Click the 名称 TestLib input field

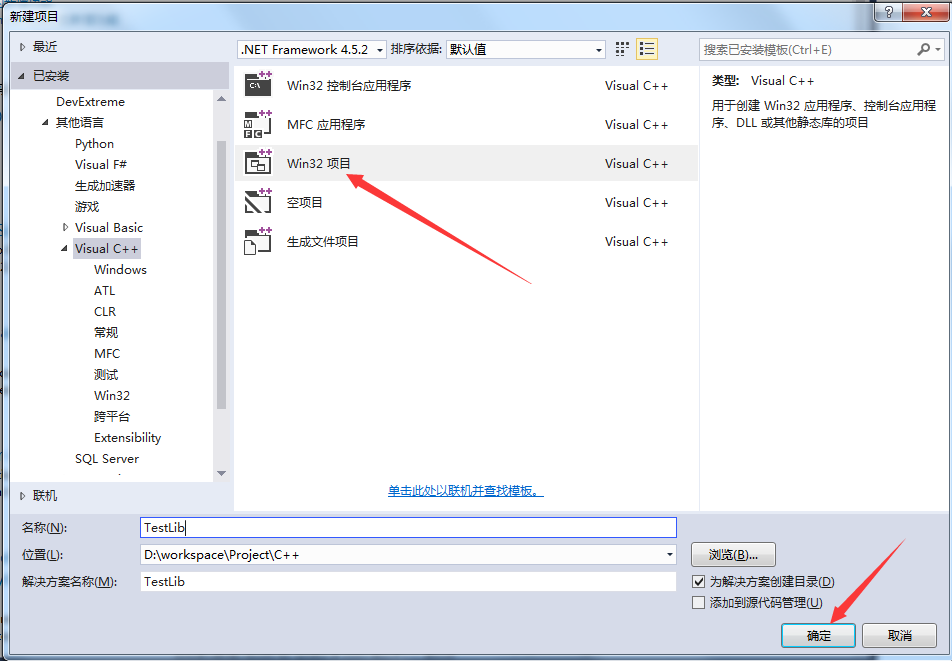[x=408, y=527]
